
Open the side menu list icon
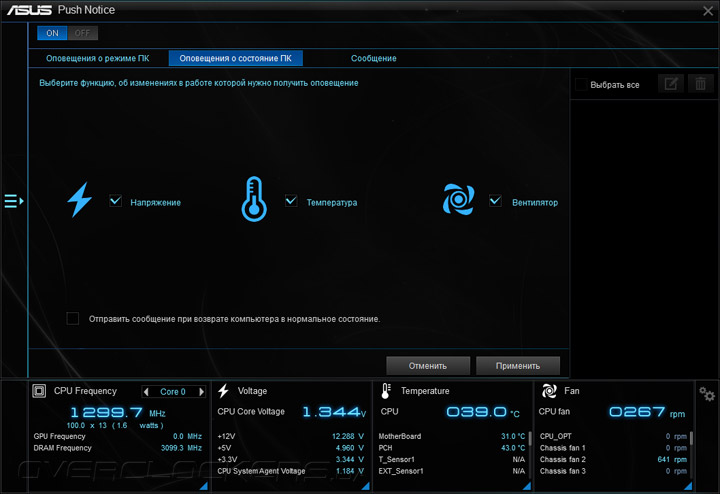(14, 201)
